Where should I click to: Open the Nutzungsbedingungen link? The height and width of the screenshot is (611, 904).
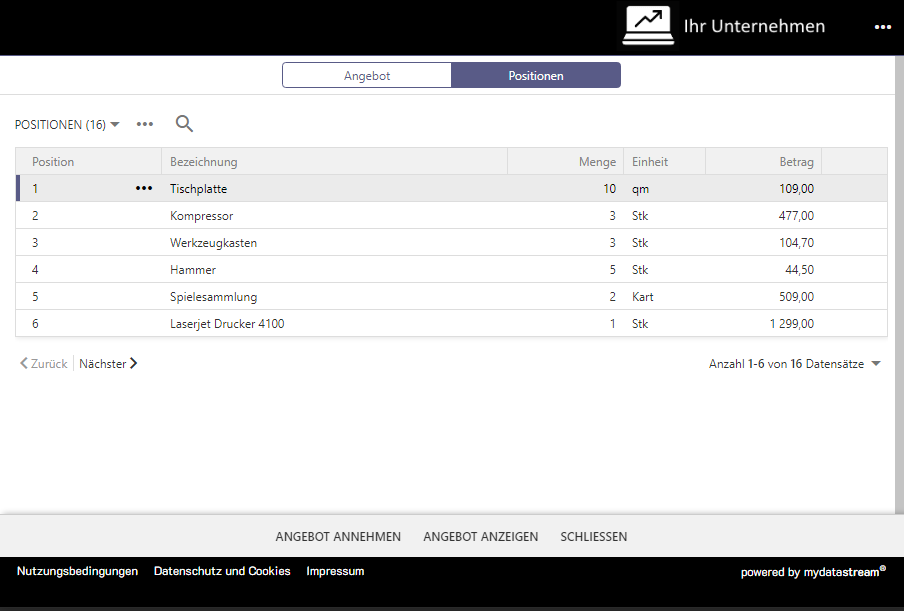[77, 571]
